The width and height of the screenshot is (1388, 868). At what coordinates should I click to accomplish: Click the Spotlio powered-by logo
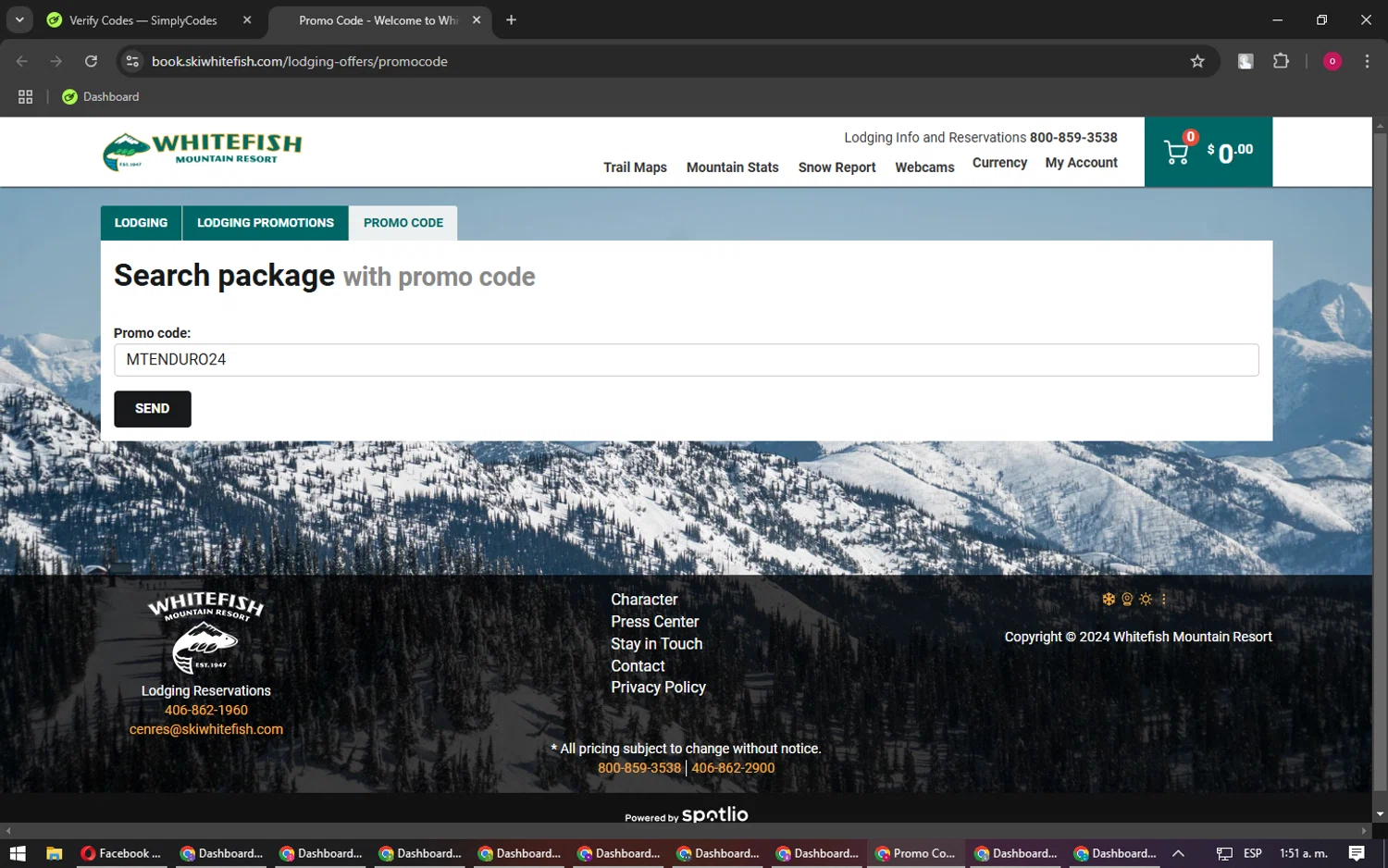point(714,814)
